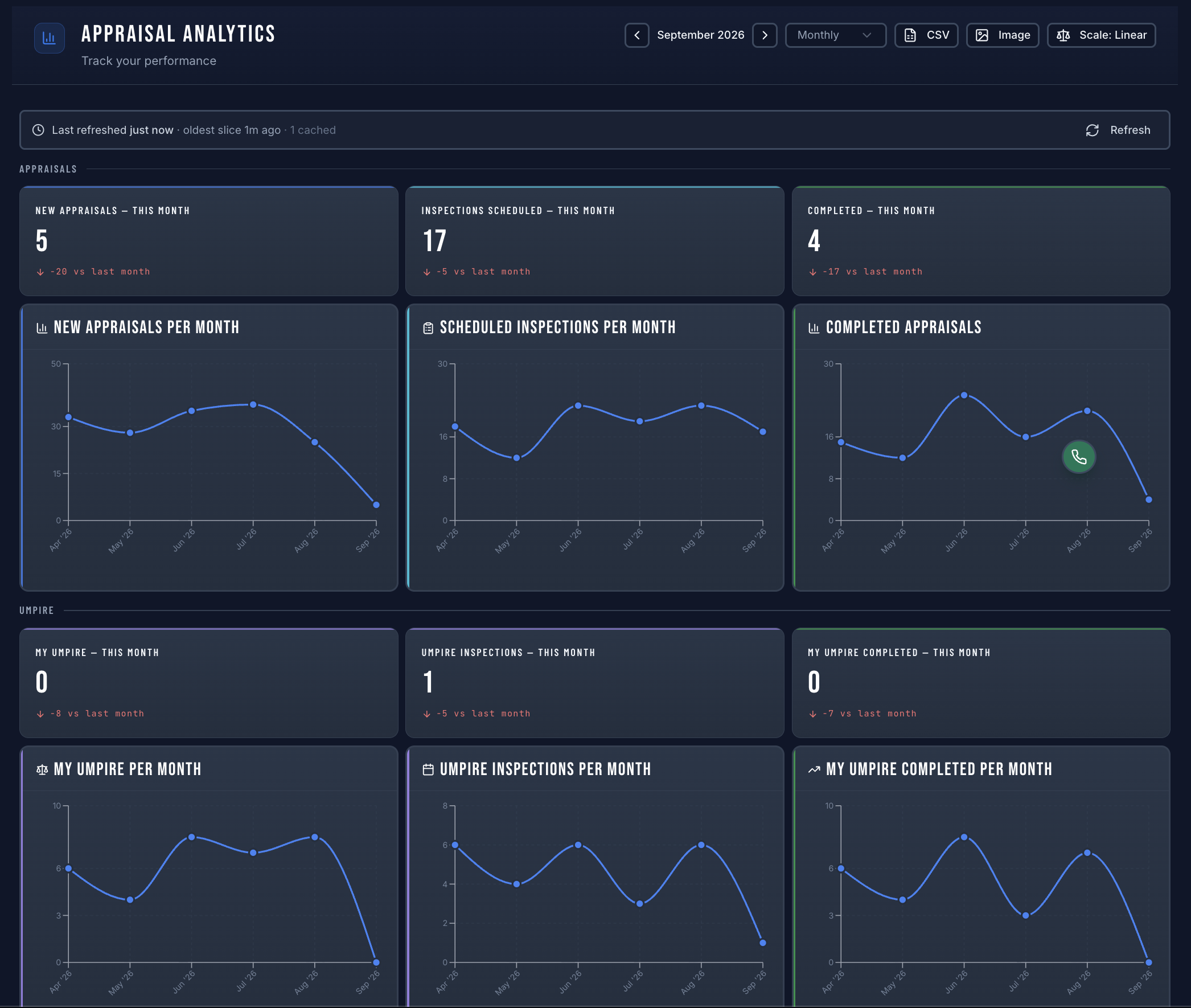This screenshot has height=1008, width=1191.
Task: Click the '-5 vs last month' under Umpire Inspections
Action: click(483, 714)
